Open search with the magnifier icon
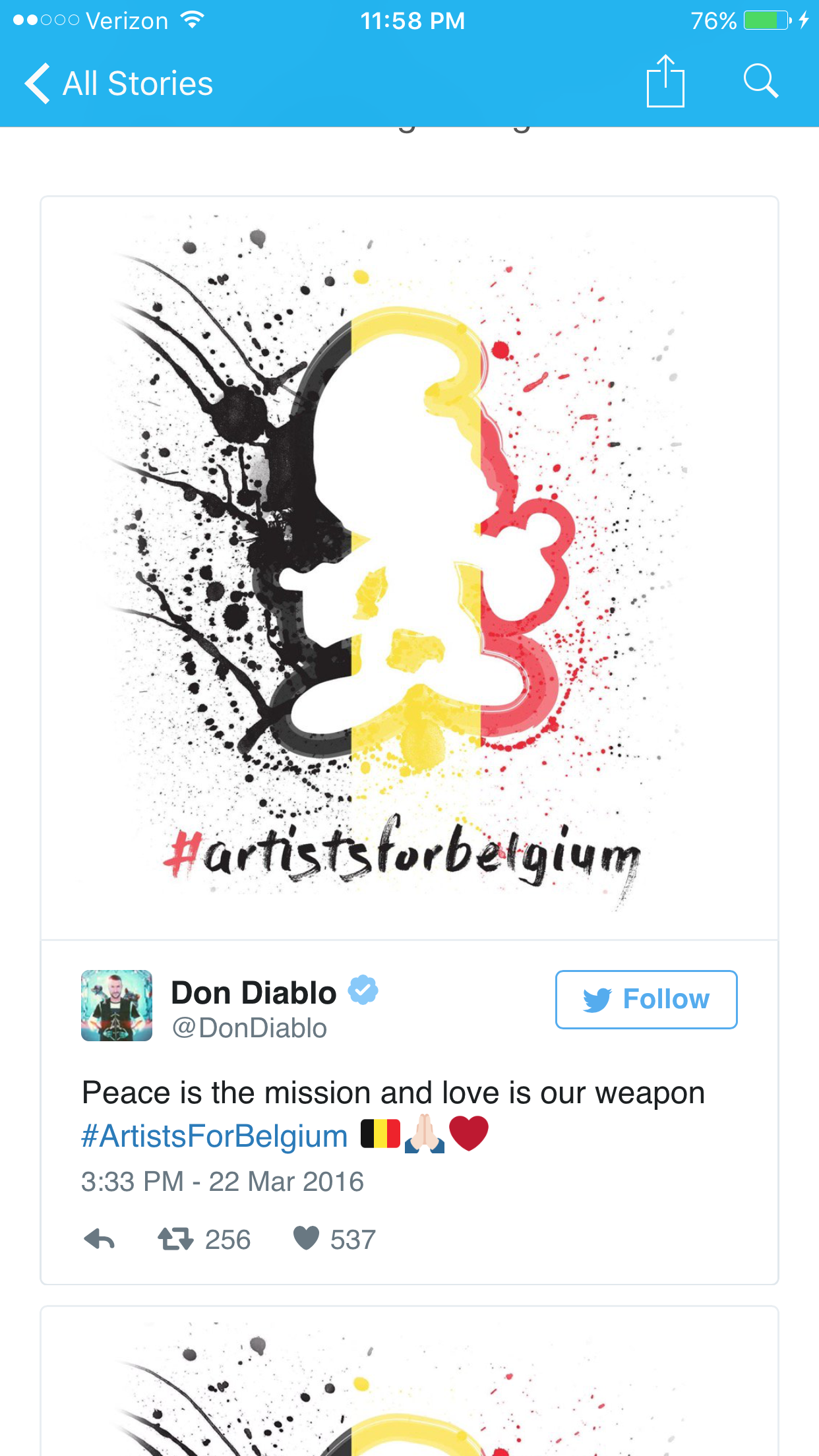This screenshot has width=819, height=1456. point(761,81)
